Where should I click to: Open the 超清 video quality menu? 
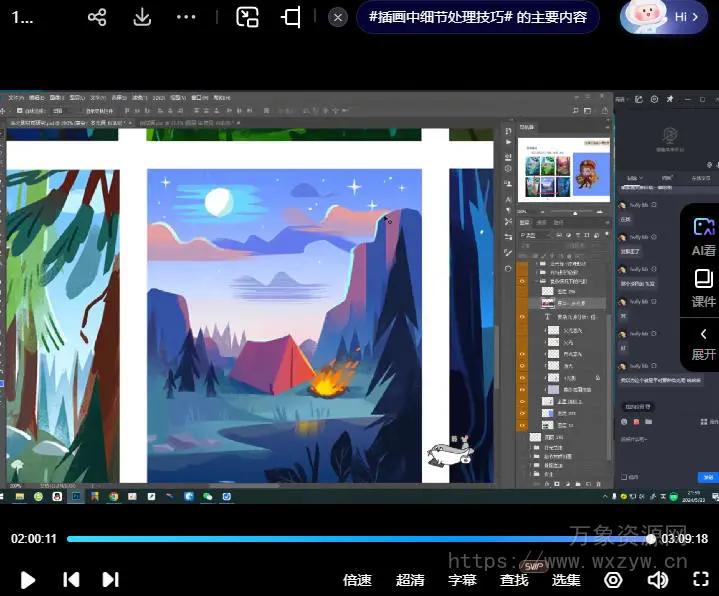coord(410,580)
